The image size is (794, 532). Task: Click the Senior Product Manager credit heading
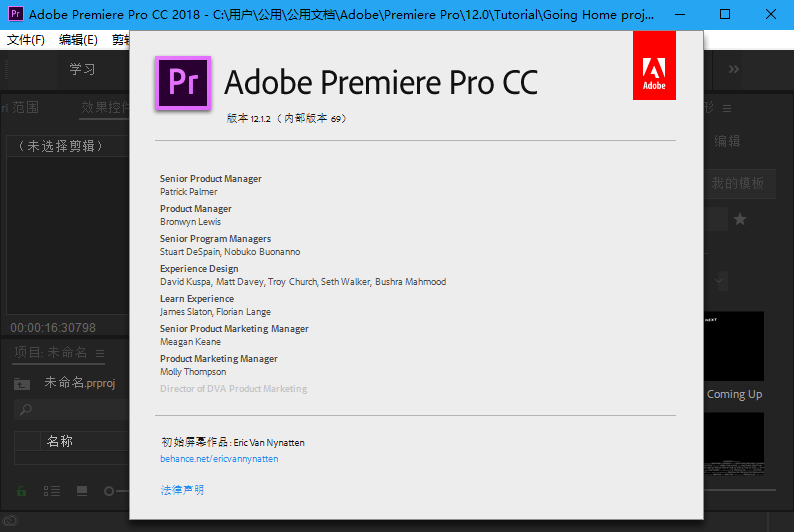point(211,179)
